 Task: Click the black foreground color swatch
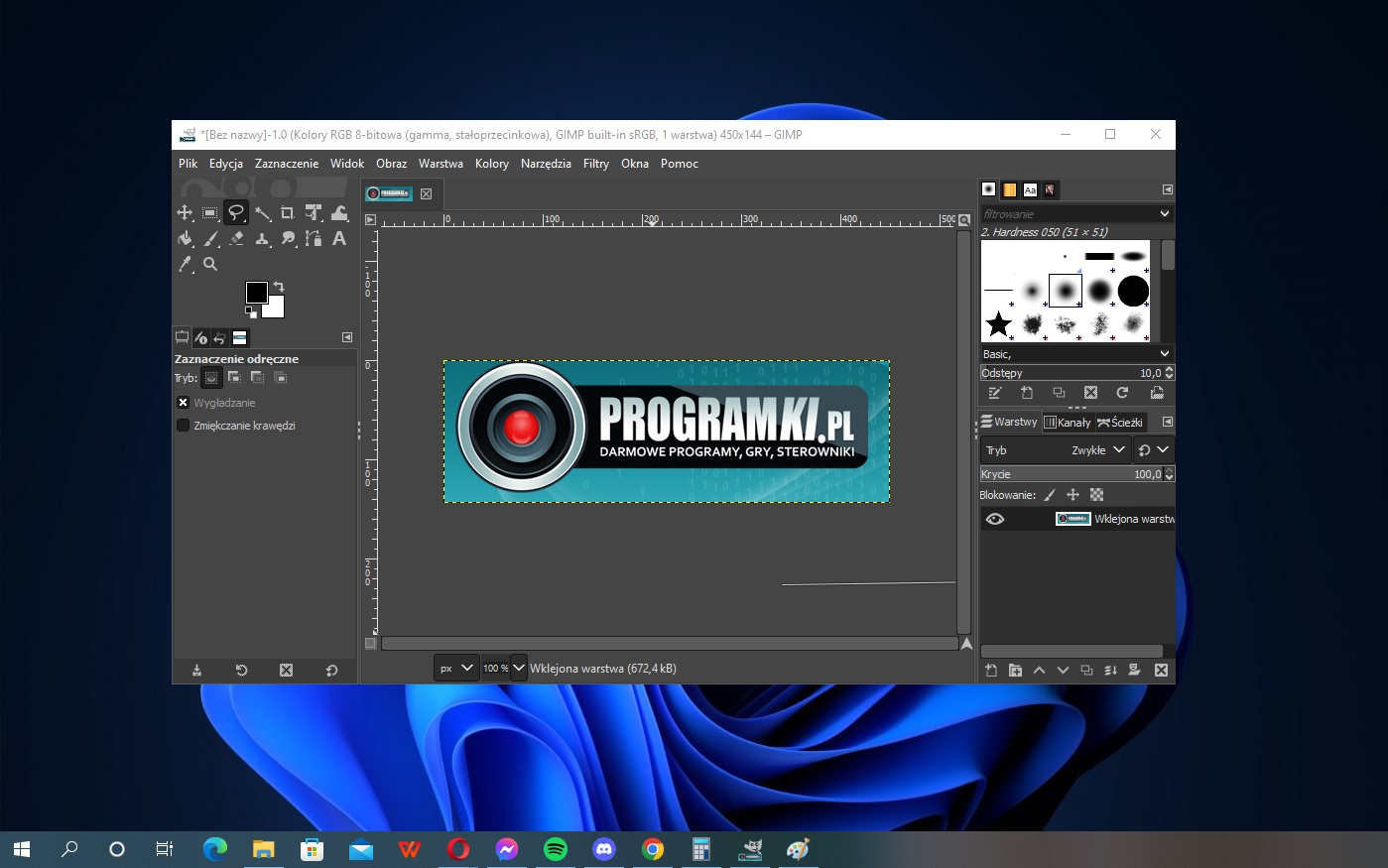(256, 292)
